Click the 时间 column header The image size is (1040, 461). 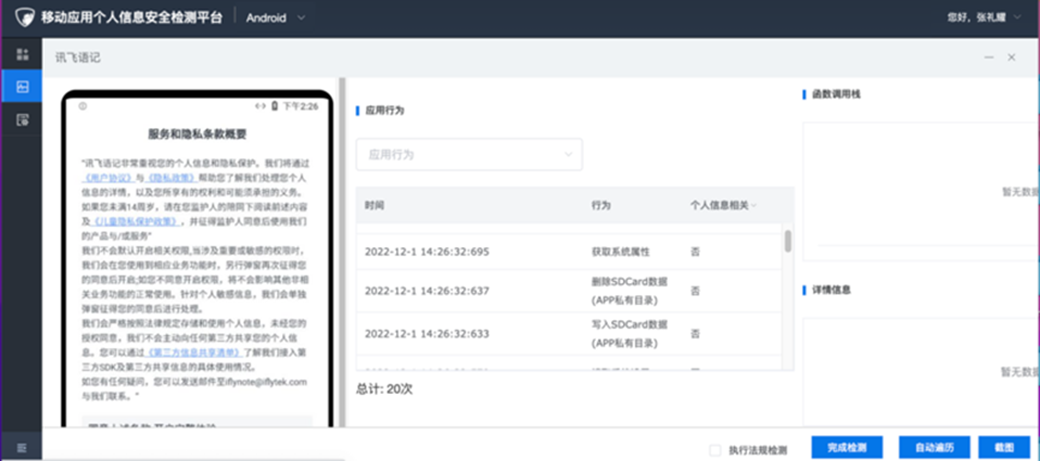tap(374, 206)
